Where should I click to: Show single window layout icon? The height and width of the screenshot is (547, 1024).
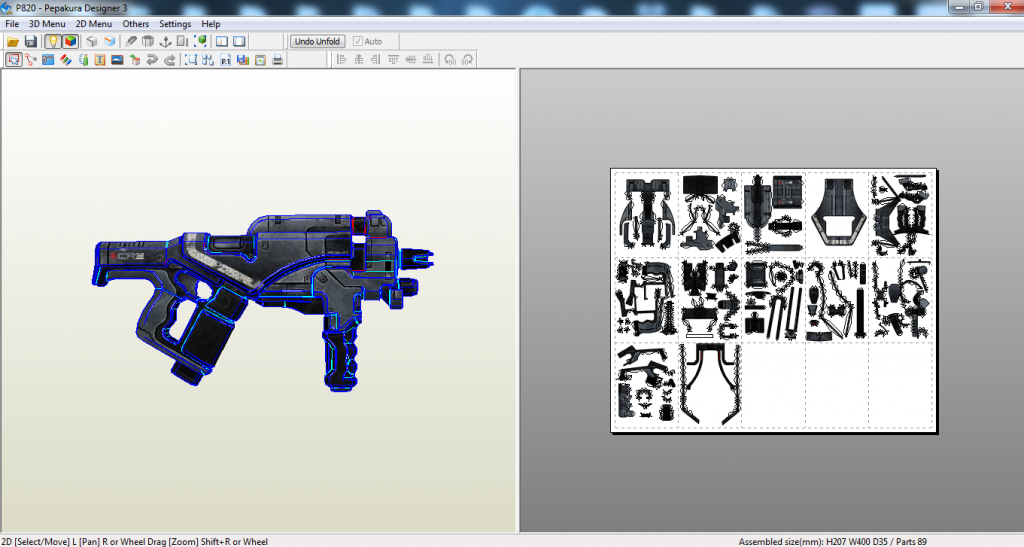[240, 41]
